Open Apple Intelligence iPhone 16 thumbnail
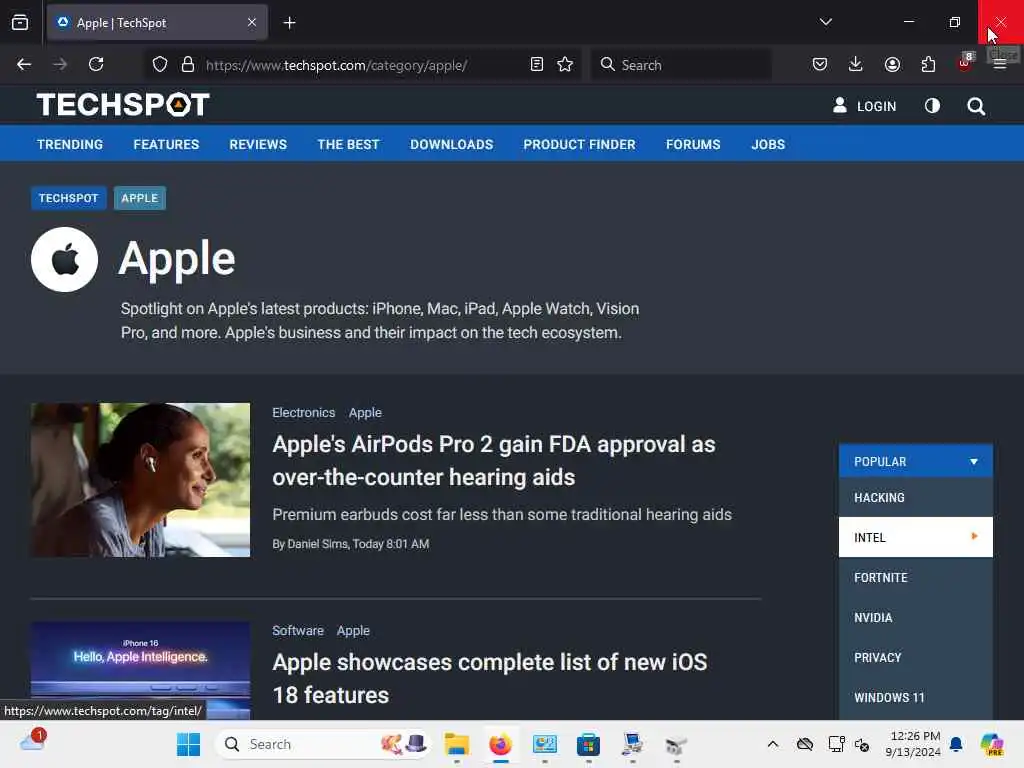Viewport: 1024px width, 768px height. tap(140, 670)
